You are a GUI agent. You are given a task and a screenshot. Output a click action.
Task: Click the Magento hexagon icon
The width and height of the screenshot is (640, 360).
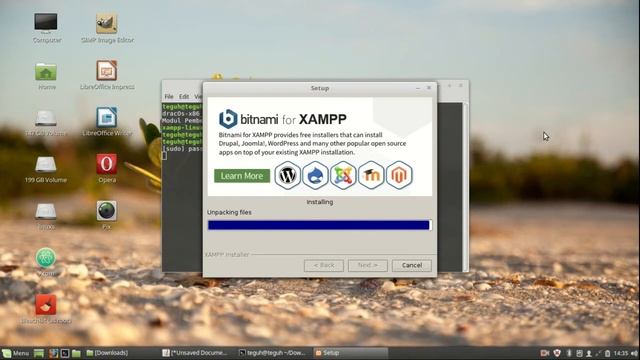click(399, 175)
